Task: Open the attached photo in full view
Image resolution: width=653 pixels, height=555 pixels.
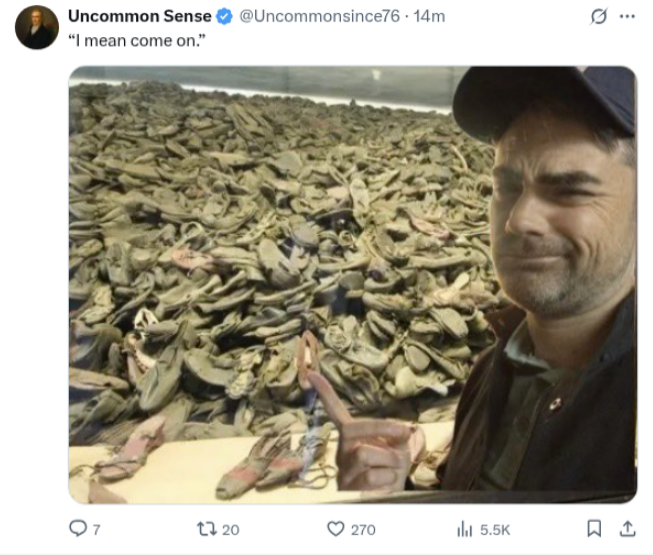Action: pyautogui.click(x=353, y=285)
